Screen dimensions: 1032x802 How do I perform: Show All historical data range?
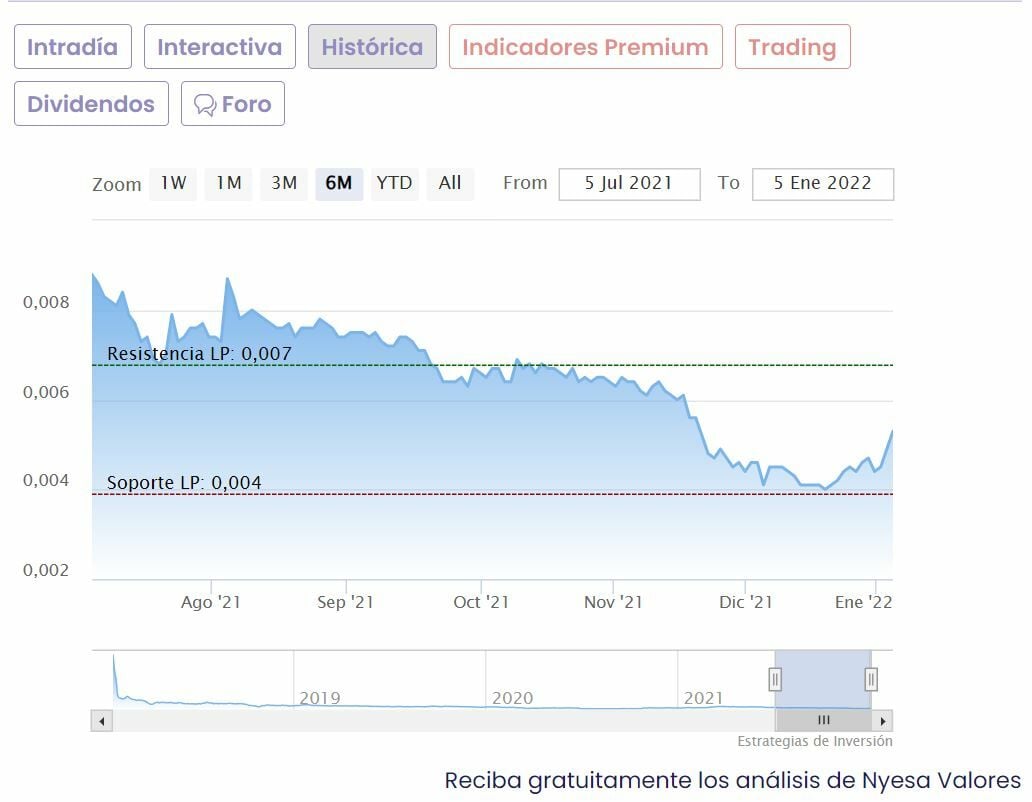point(450,184)
